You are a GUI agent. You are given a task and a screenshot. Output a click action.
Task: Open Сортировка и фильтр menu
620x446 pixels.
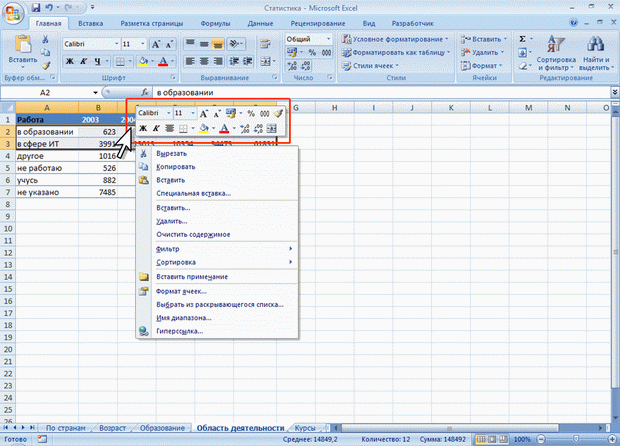pyautogui.click(x=556, y=53)
